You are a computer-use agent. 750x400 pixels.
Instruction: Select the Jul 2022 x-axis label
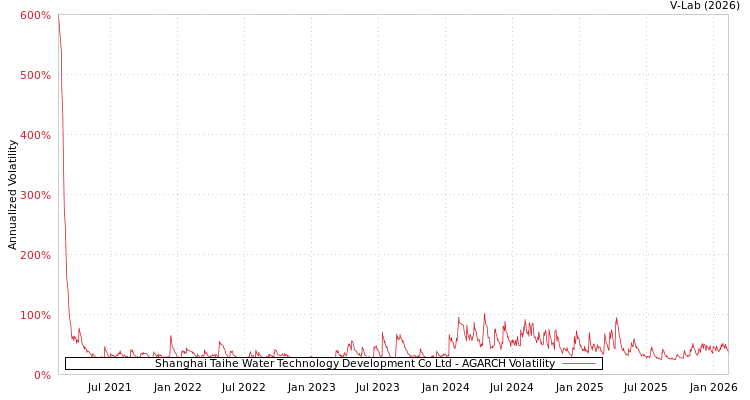pyautogui.click(x=243, y=388)
